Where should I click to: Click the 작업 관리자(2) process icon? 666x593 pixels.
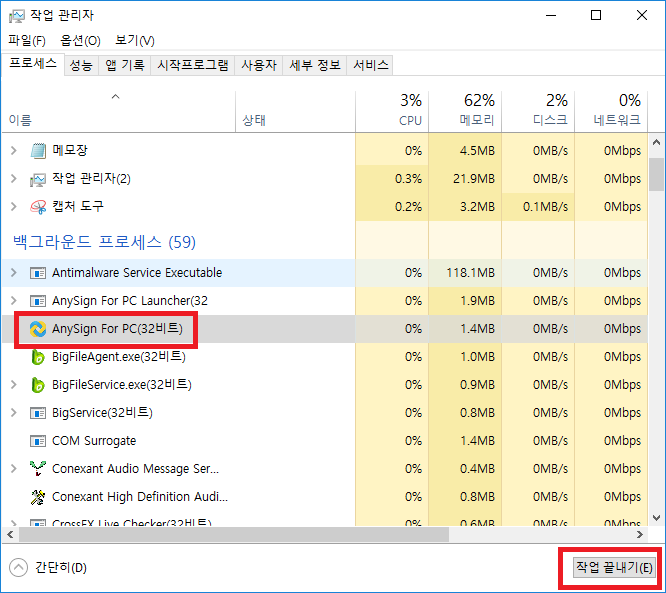click(38, 179)
